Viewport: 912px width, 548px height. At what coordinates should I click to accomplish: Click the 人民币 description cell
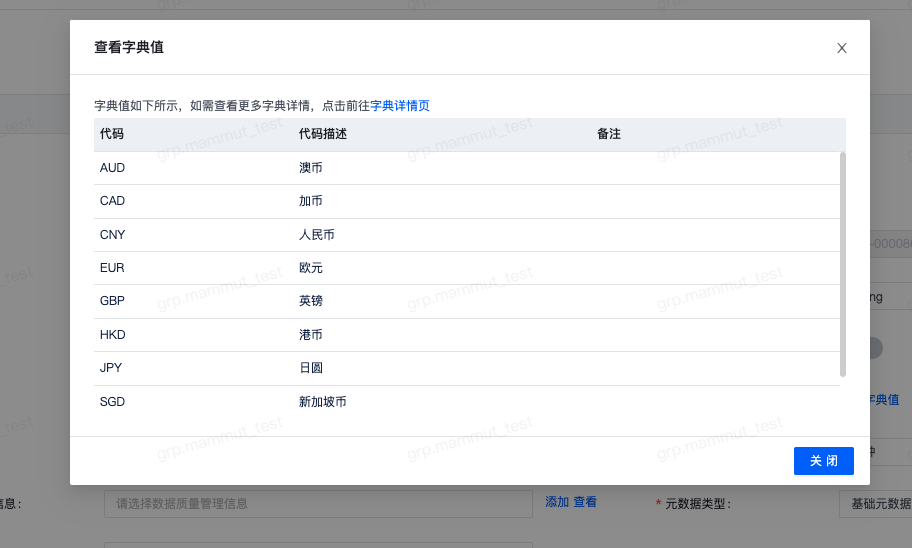point(316,234)
